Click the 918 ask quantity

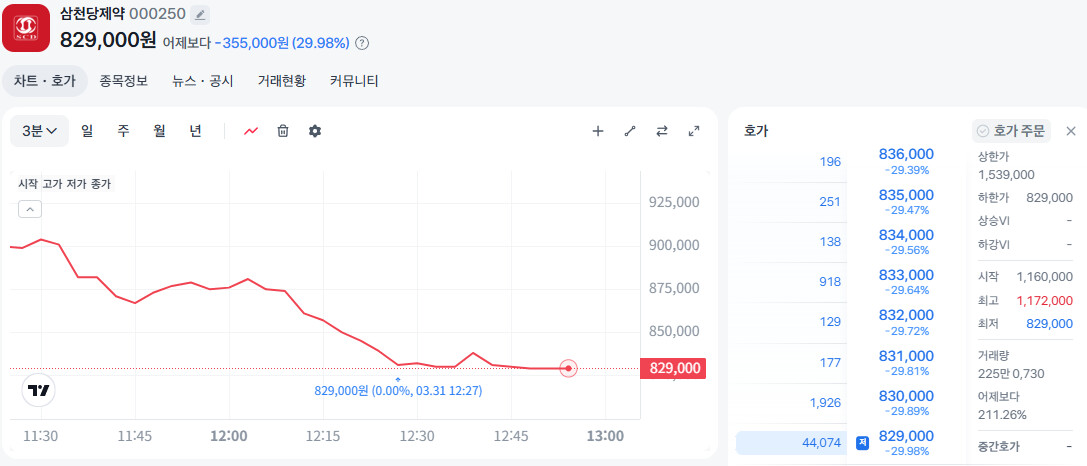click(830, 282)
